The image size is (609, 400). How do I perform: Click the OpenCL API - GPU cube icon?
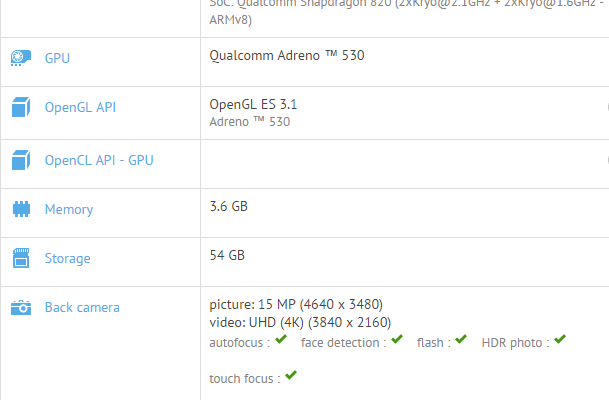tap(20, 160)
